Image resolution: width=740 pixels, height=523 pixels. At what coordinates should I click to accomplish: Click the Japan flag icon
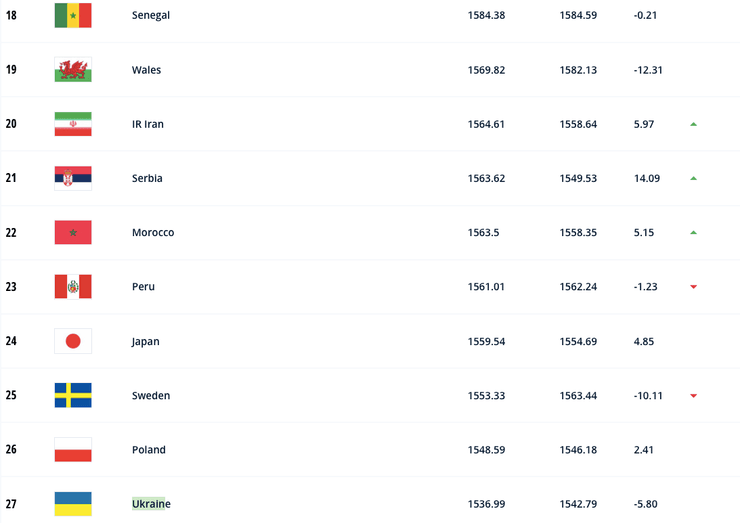point(73,341)
